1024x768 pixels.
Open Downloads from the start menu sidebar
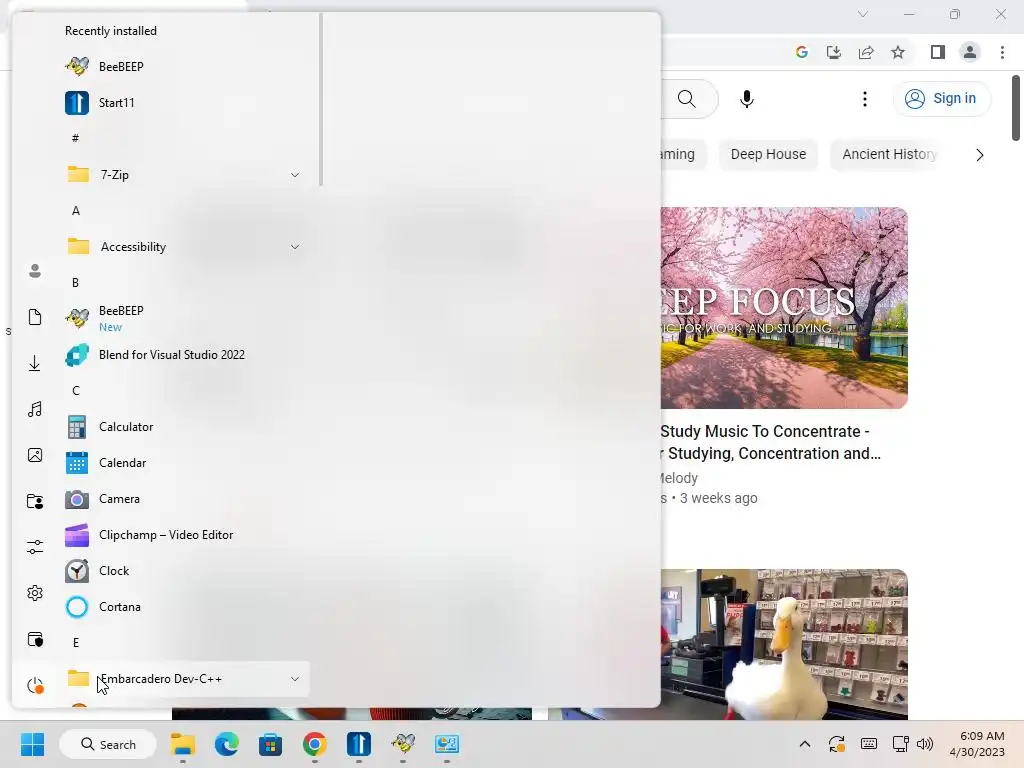pyautogui.click(x=35, y=363)
